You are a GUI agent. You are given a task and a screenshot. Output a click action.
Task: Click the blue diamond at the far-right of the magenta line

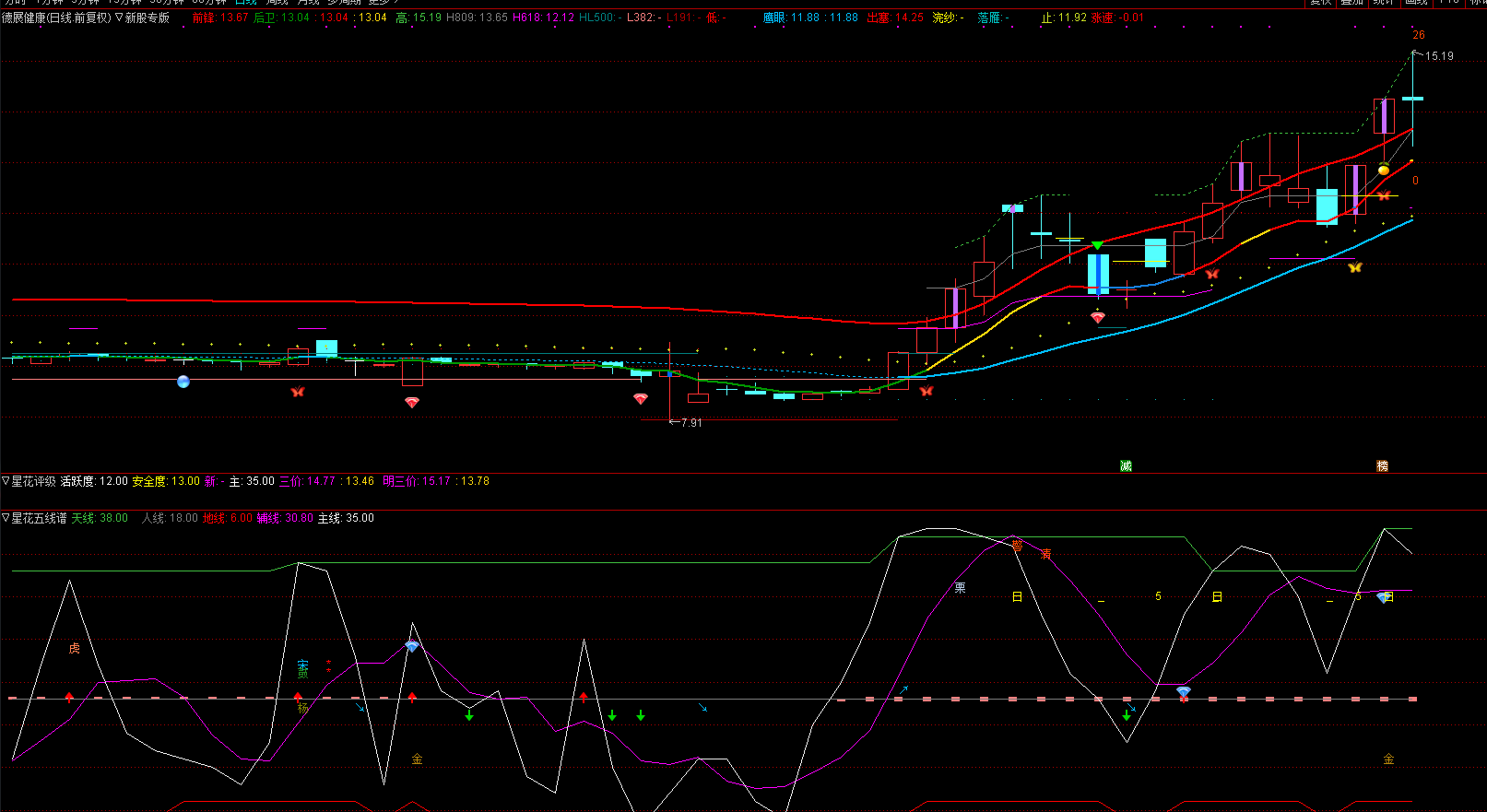(x=1383, y=597)
